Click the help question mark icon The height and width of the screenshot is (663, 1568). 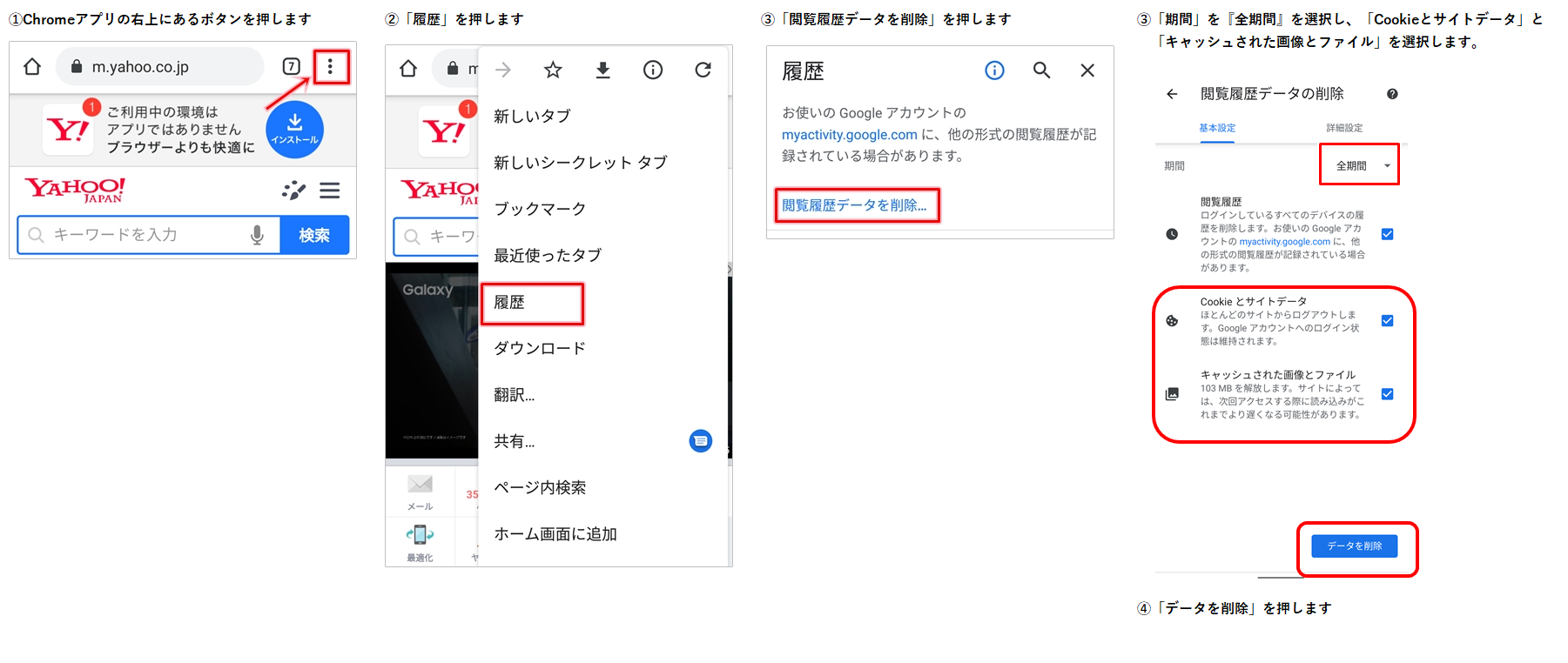click(1392, 94)
